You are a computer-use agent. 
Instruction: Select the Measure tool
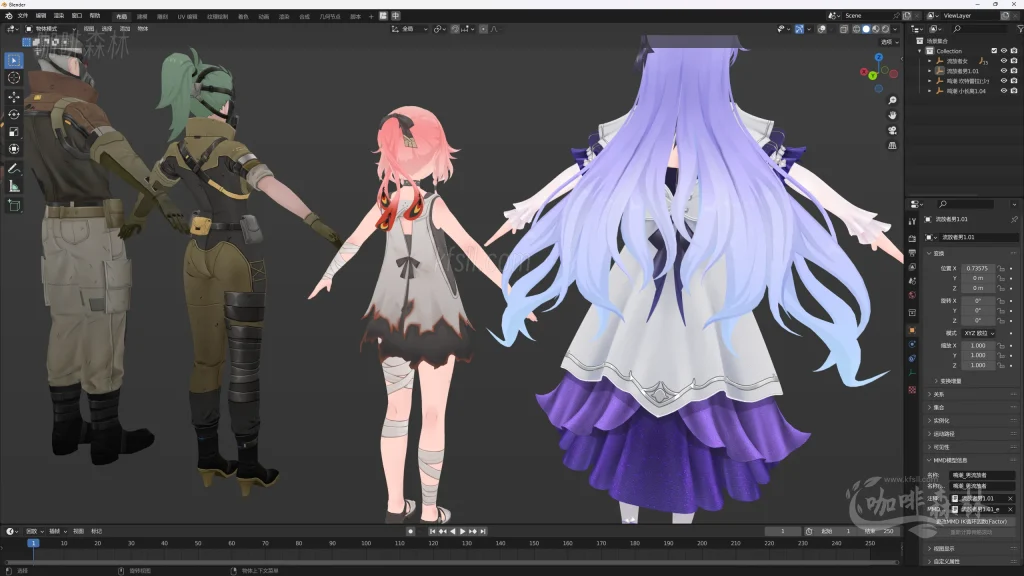point(14,187)
